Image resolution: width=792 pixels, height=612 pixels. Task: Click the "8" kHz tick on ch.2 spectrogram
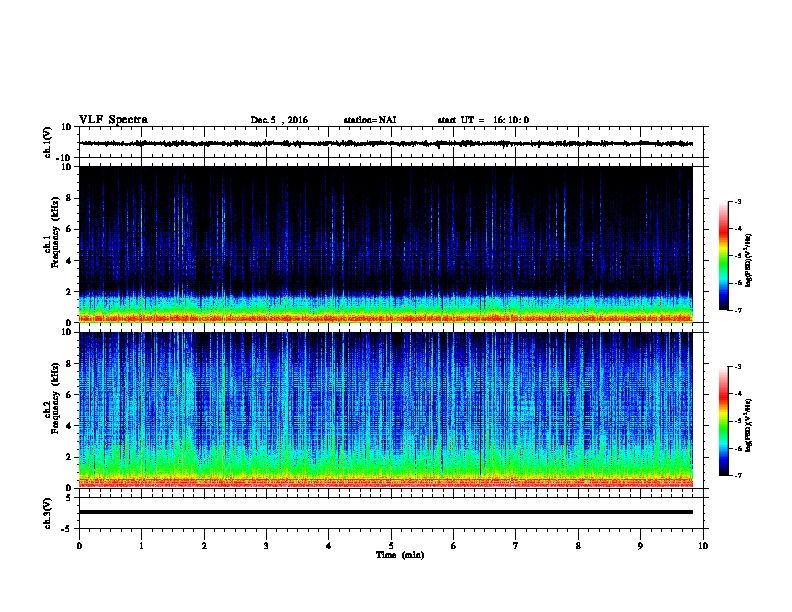click(69, 364)
